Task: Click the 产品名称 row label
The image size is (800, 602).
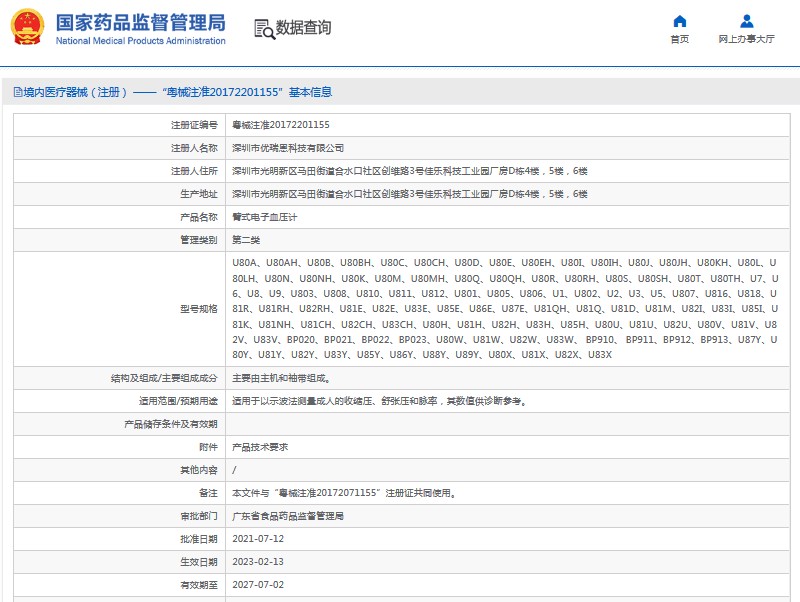Action: (x=198, y=217)
